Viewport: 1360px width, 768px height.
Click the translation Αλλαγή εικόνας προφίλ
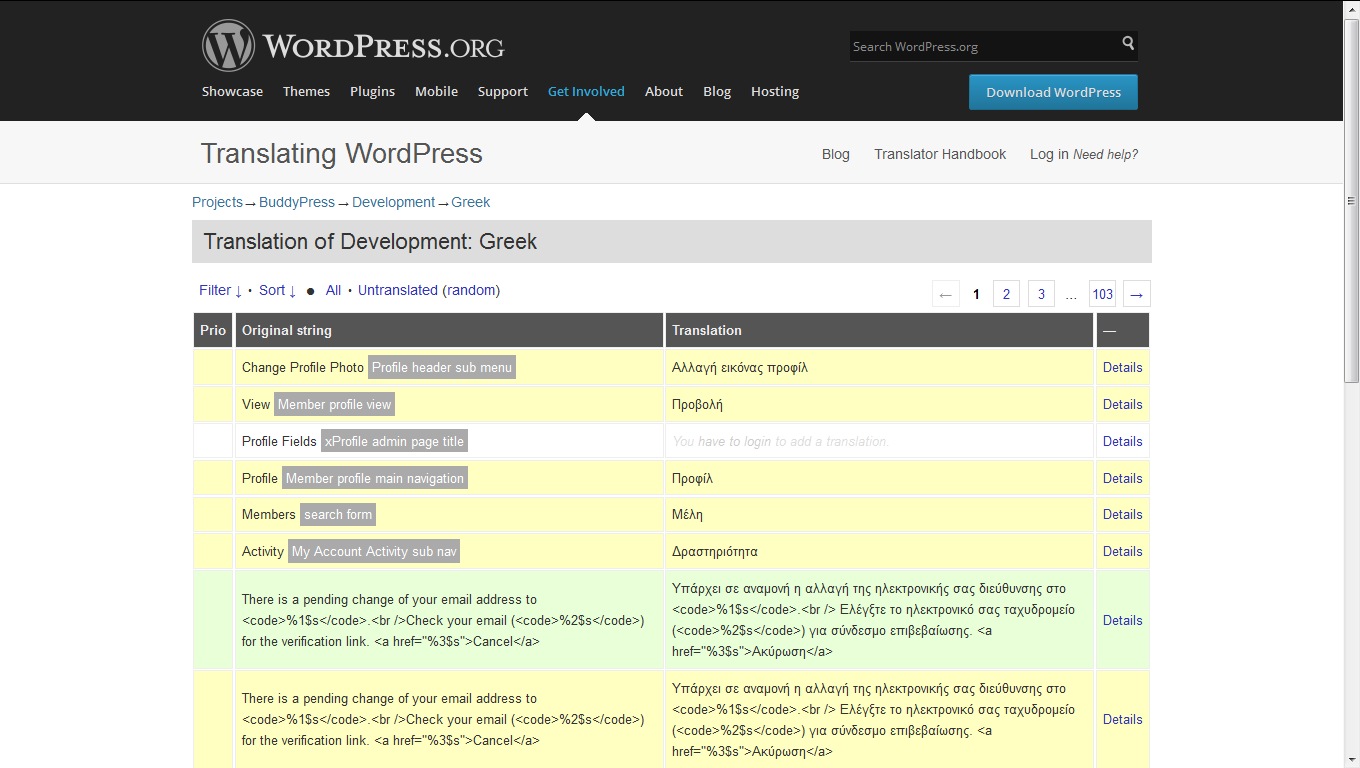point(740,367)
